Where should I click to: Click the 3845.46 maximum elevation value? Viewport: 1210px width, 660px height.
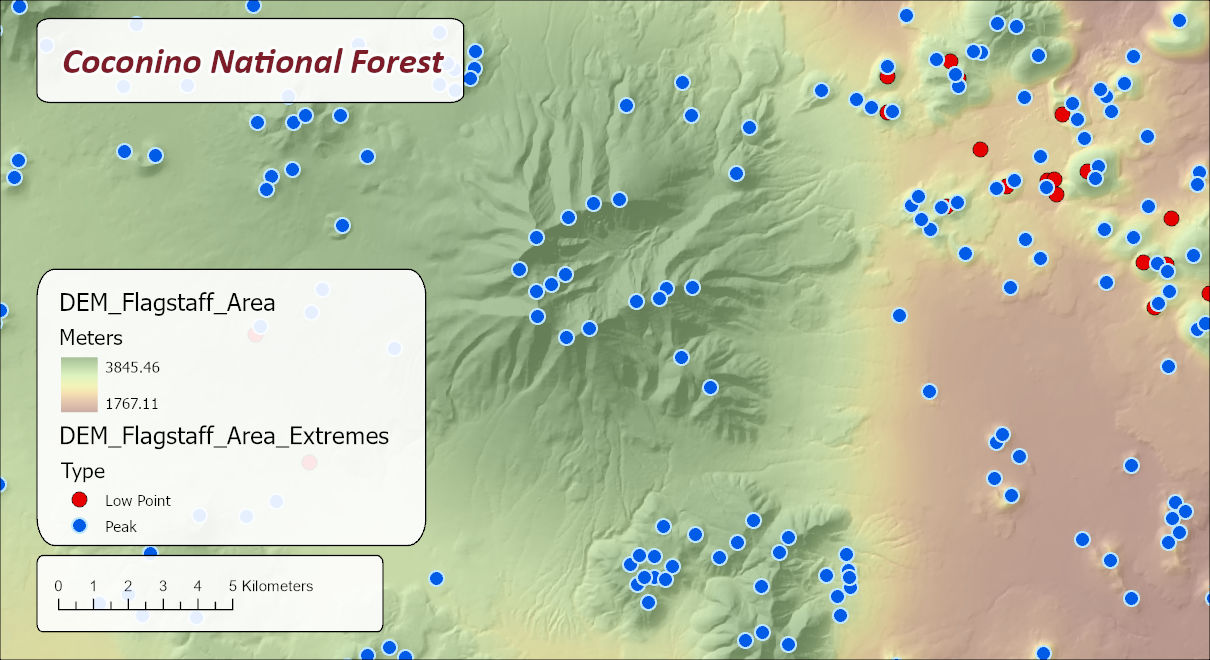coord(133,367)
